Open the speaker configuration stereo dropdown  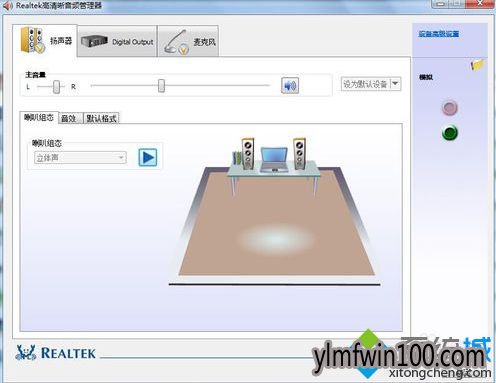coord(80,158)
